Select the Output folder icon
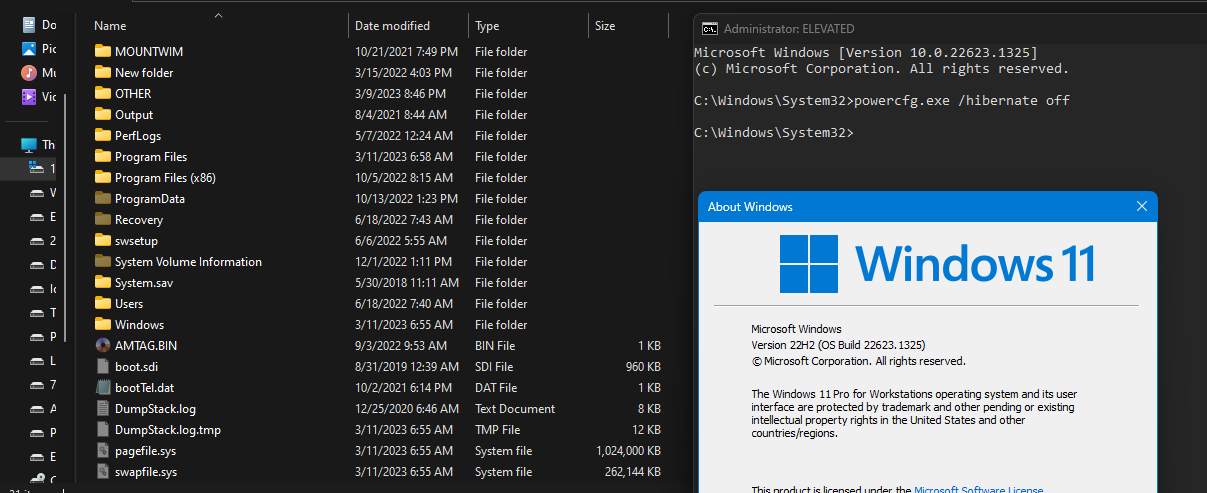1207x493 pixels. pyautogui.click(x=102, y=114)
